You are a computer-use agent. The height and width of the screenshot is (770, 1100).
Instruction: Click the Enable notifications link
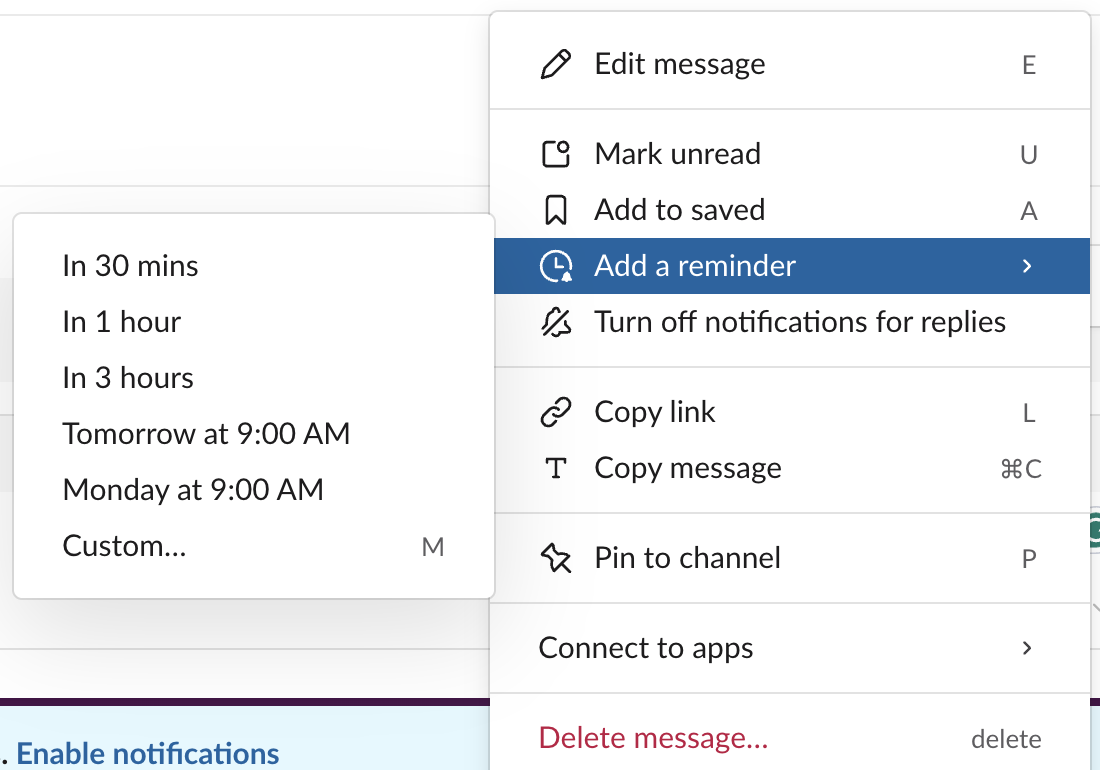(147, 754)
